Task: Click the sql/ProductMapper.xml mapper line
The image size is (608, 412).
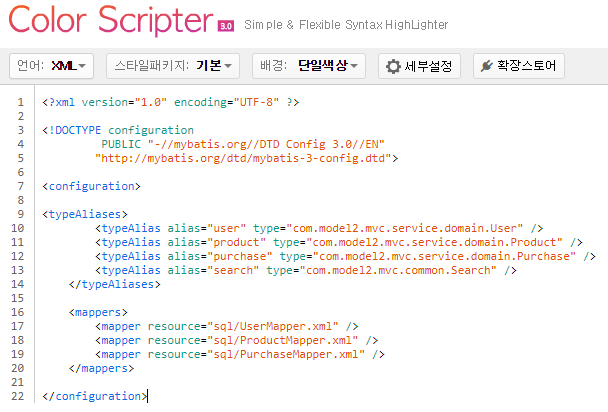Action: (x=237, y=340)
